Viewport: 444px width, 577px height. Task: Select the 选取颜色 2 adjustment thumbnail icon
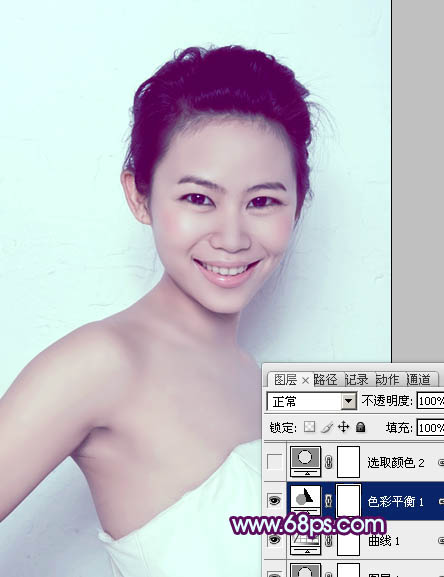tap(305, 461)
